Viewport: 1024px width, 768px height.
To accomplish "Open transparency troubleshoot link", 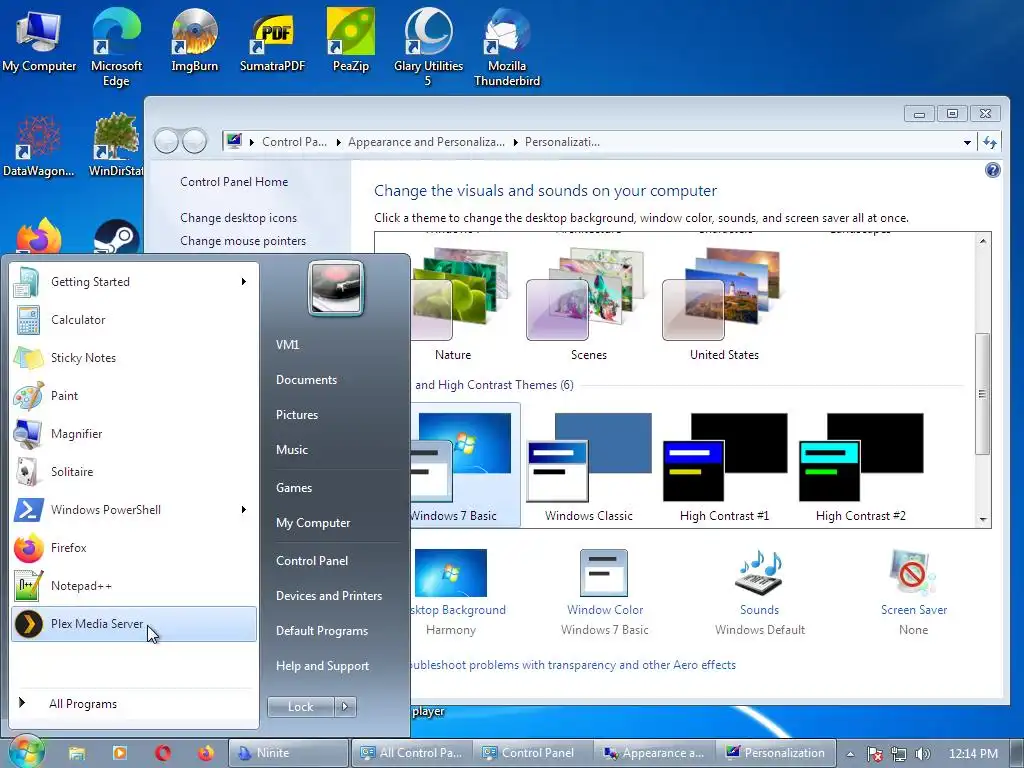I will 573,665.
